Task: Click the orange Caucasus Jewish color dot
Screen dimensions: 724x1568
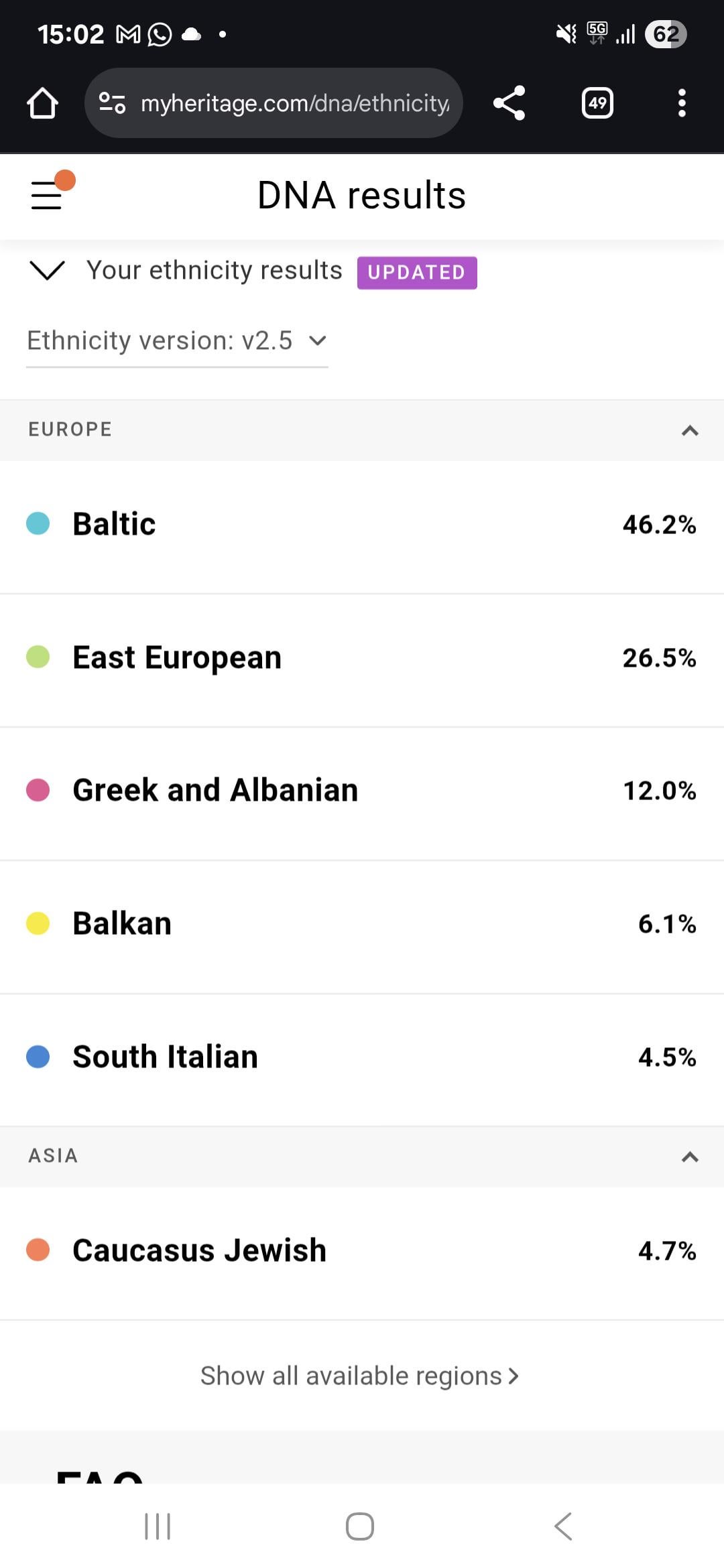Action: [38, 1250]
